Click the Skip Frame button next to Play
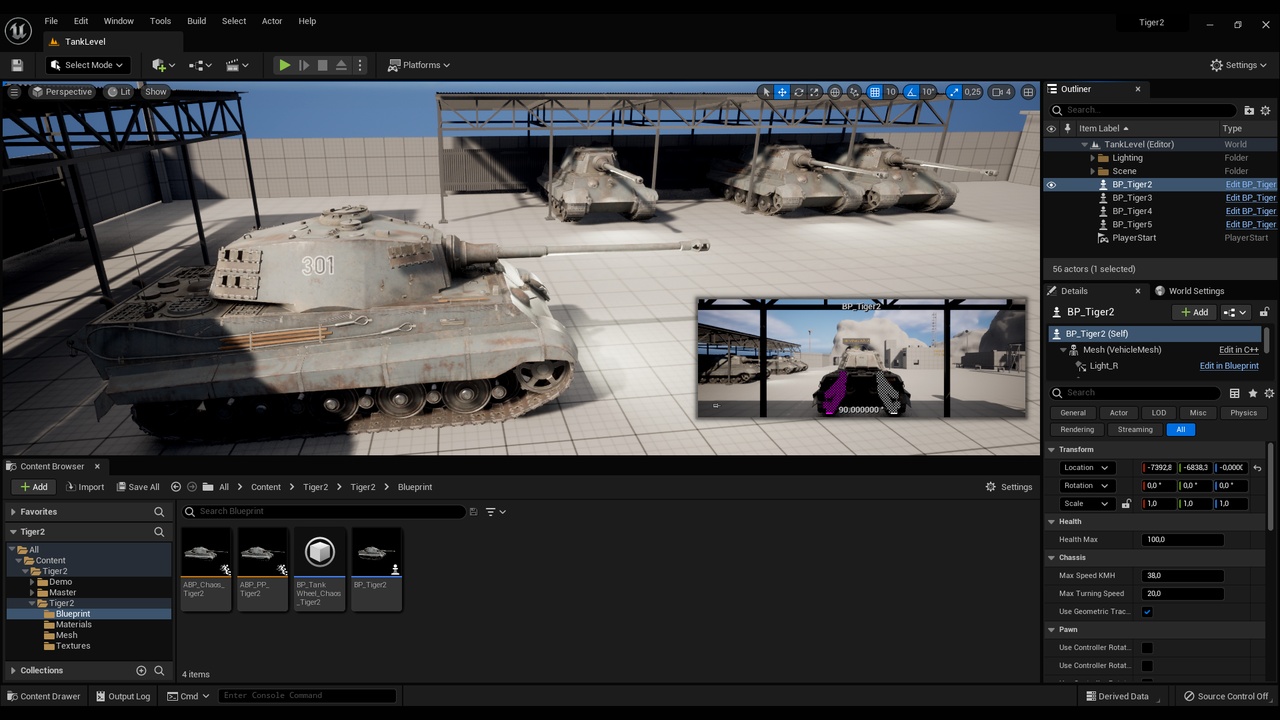The height and width of the screenshot is (720, 1280). 304,65
